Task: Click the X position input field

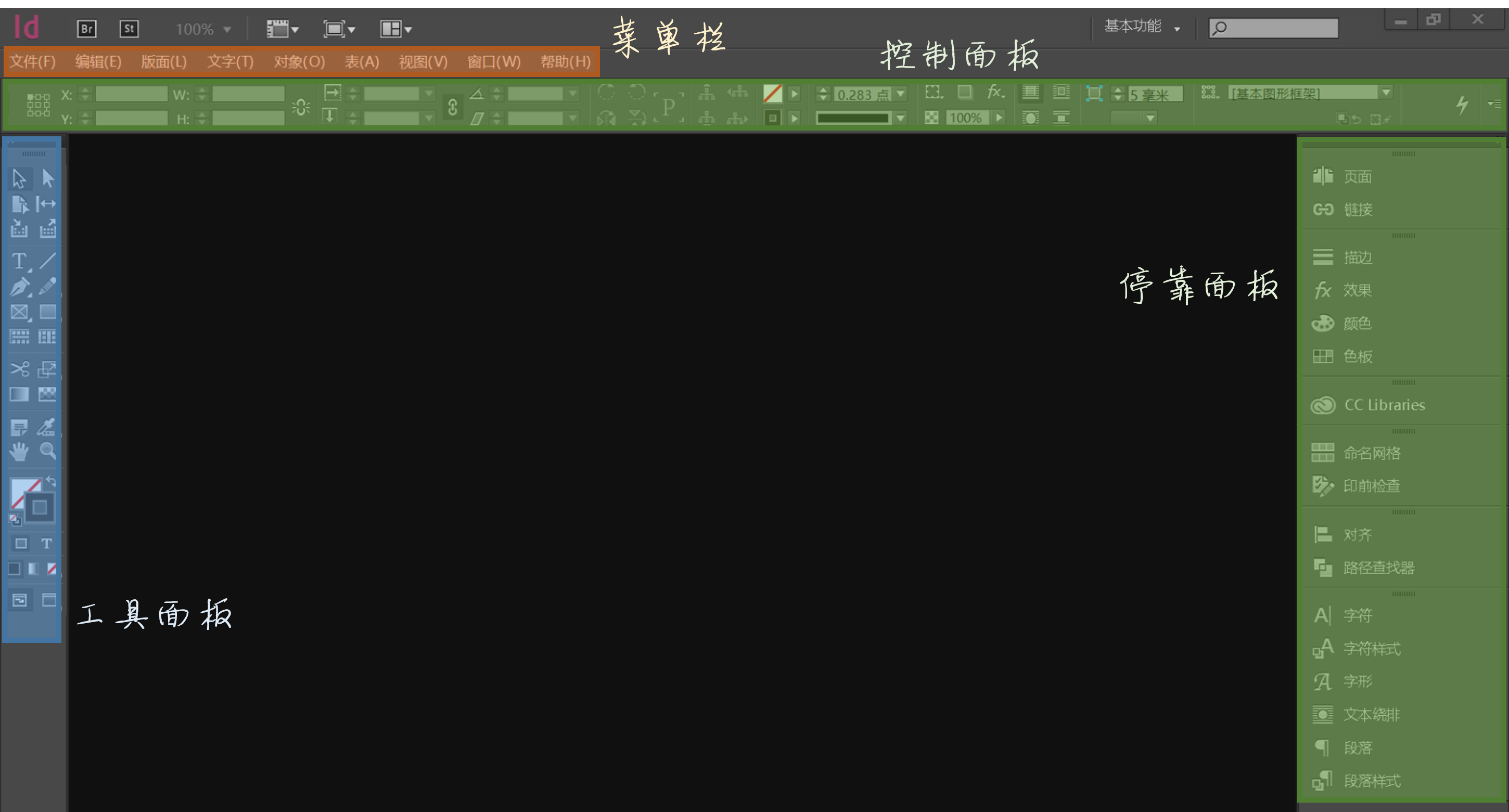Action: coord(132,94)
